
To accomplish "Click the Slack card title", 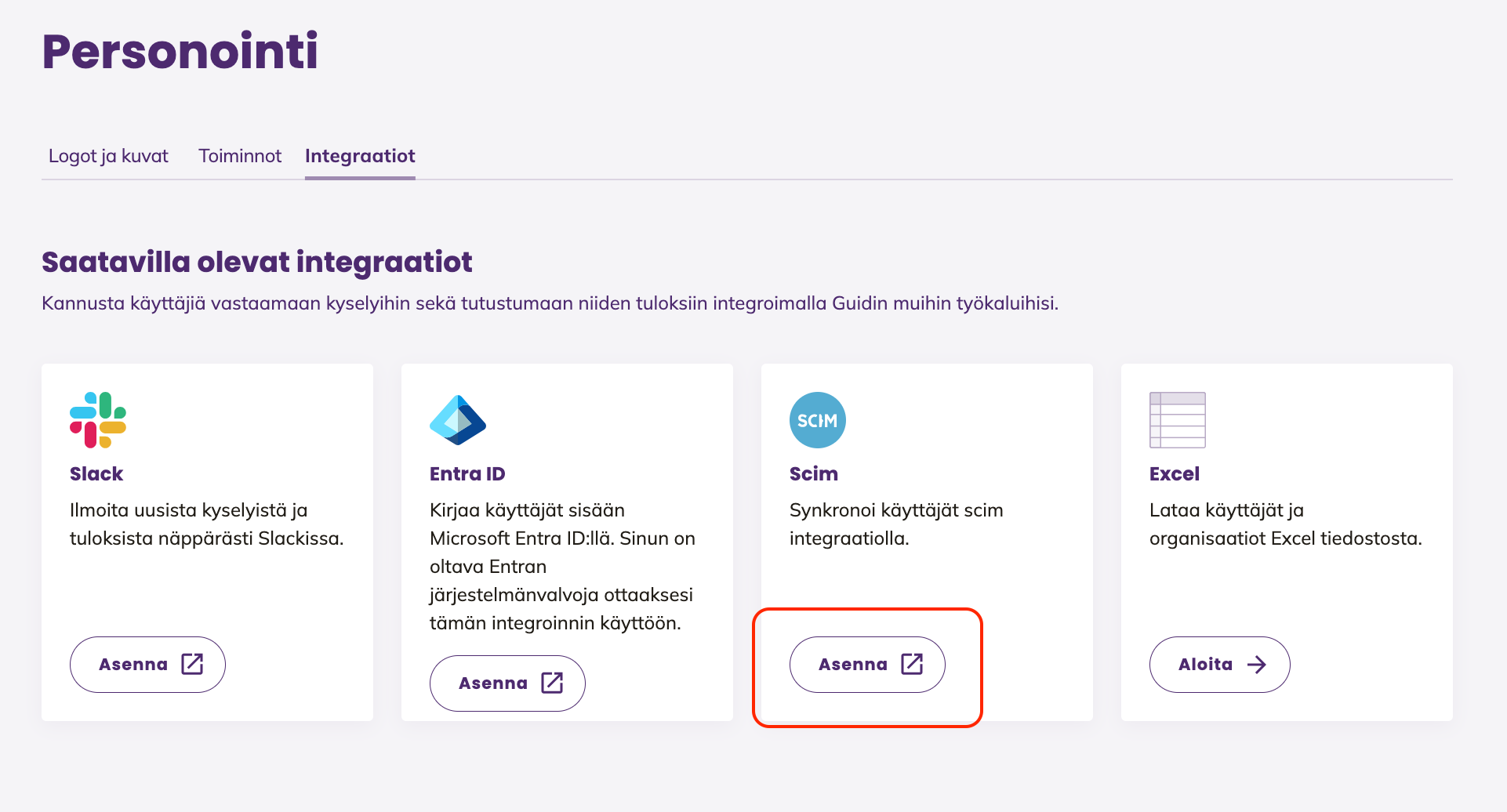I will click(96, 473).
